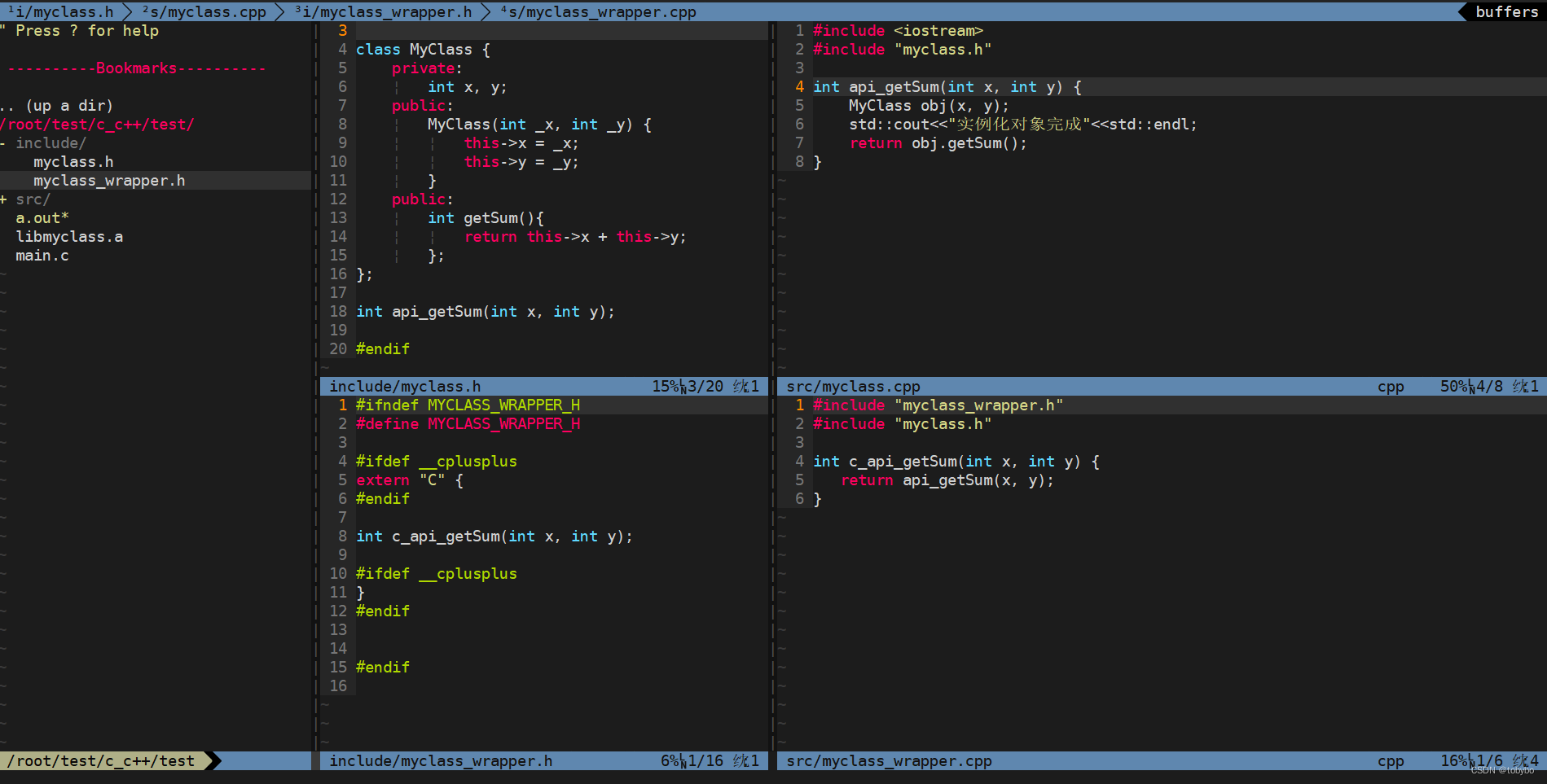Click the std::cout line with Chinese string
The image size is (1547, 784).
[1023, 125]
